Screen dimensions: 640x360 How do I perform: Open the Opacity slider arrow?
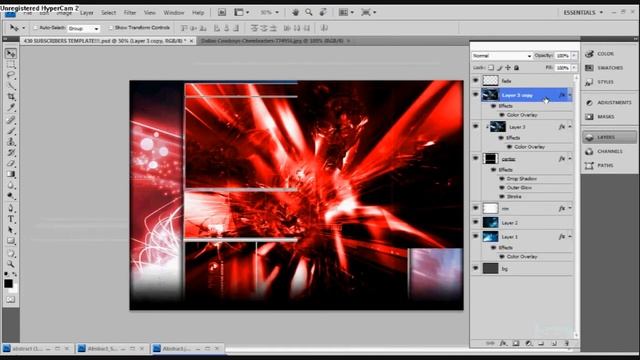click(574, 56)
